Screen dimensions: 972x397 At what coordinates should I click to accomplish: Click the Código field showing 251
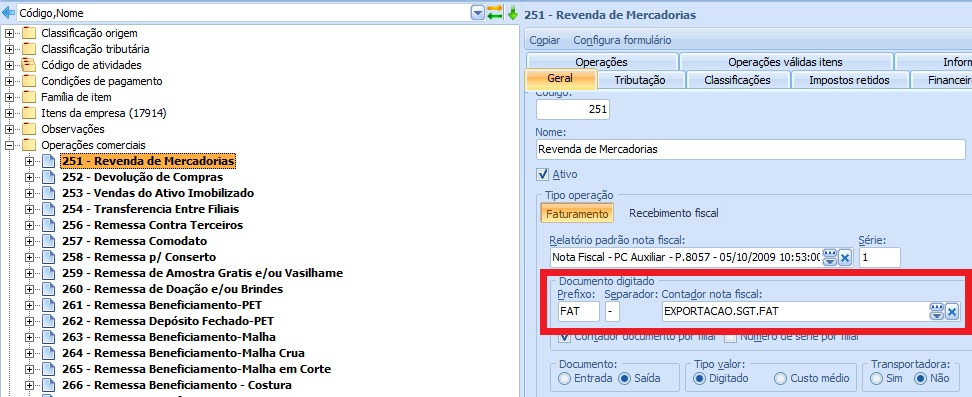point(573,109)
